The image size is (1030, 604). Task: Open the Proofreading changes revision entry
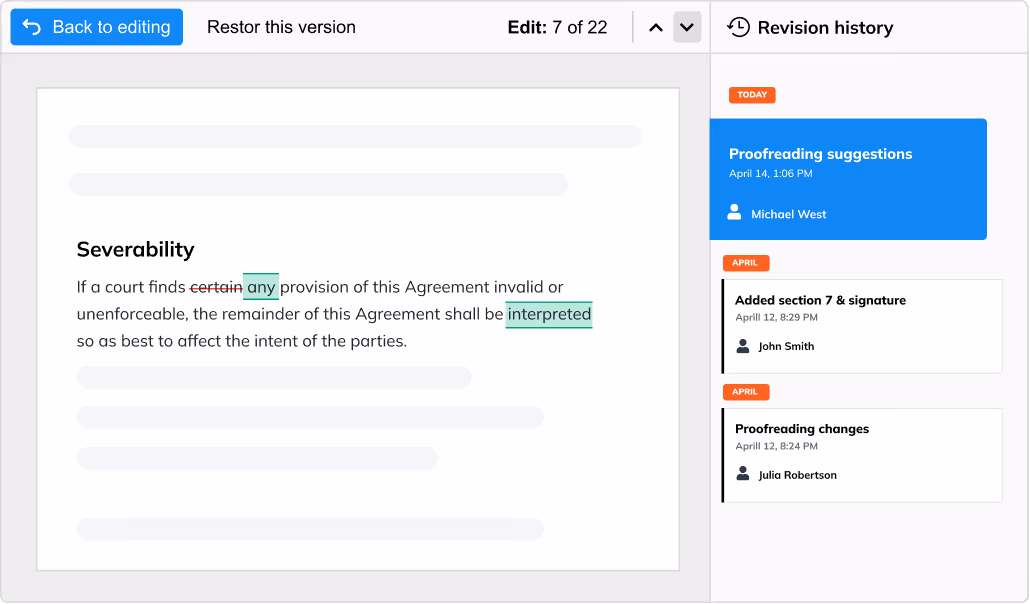[x=861, y=454]
